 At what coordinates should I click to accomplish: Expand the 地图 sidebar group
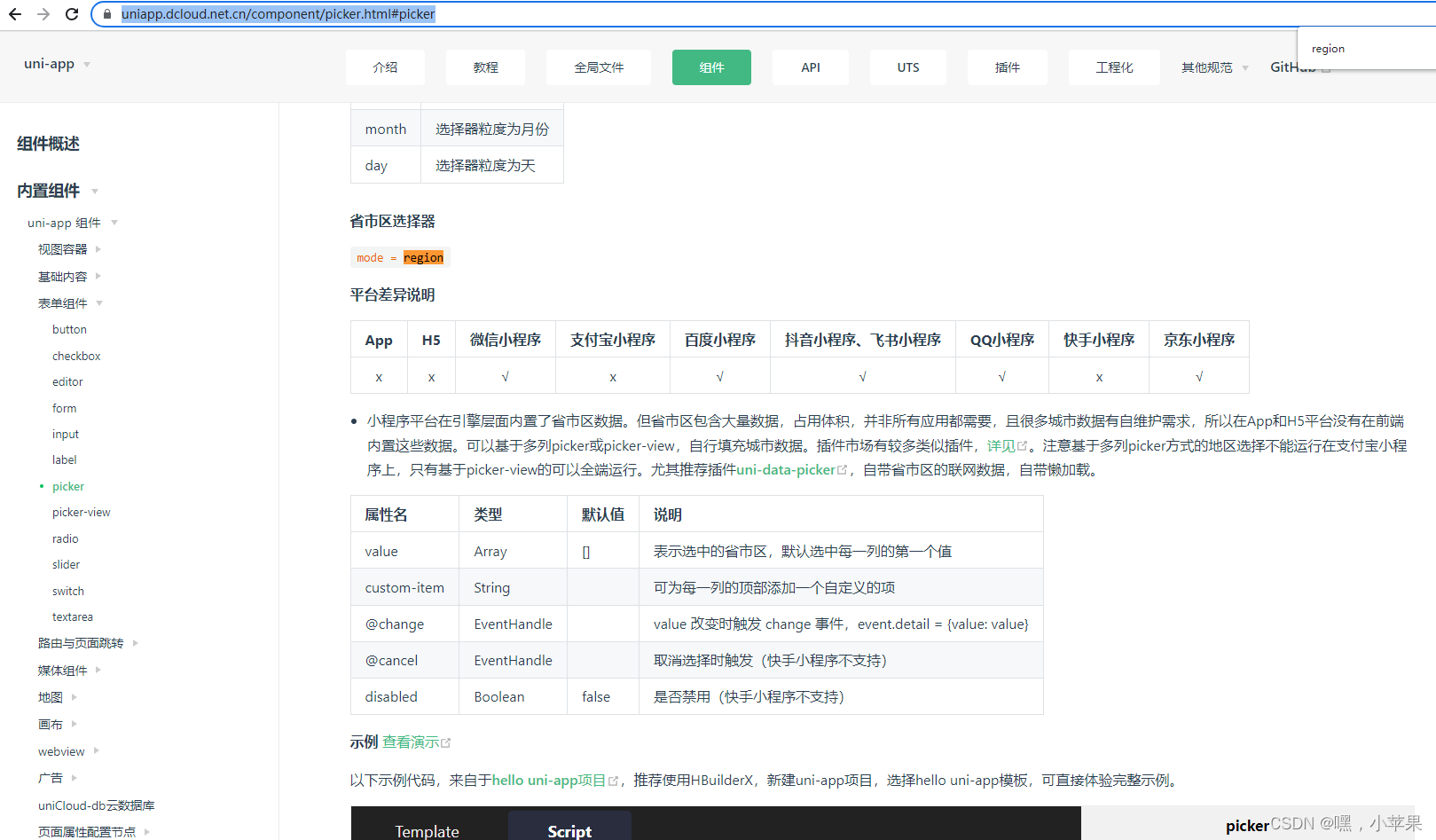[58, 697]
